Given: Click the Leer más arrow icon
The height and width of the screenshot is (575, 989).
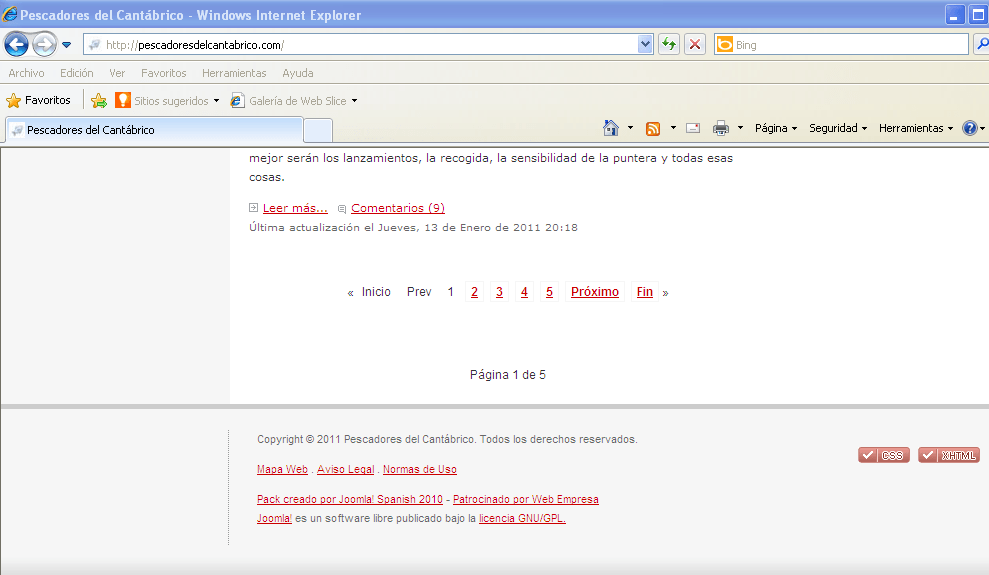Looking at the screenshot, I should click(x=254, y=207).
